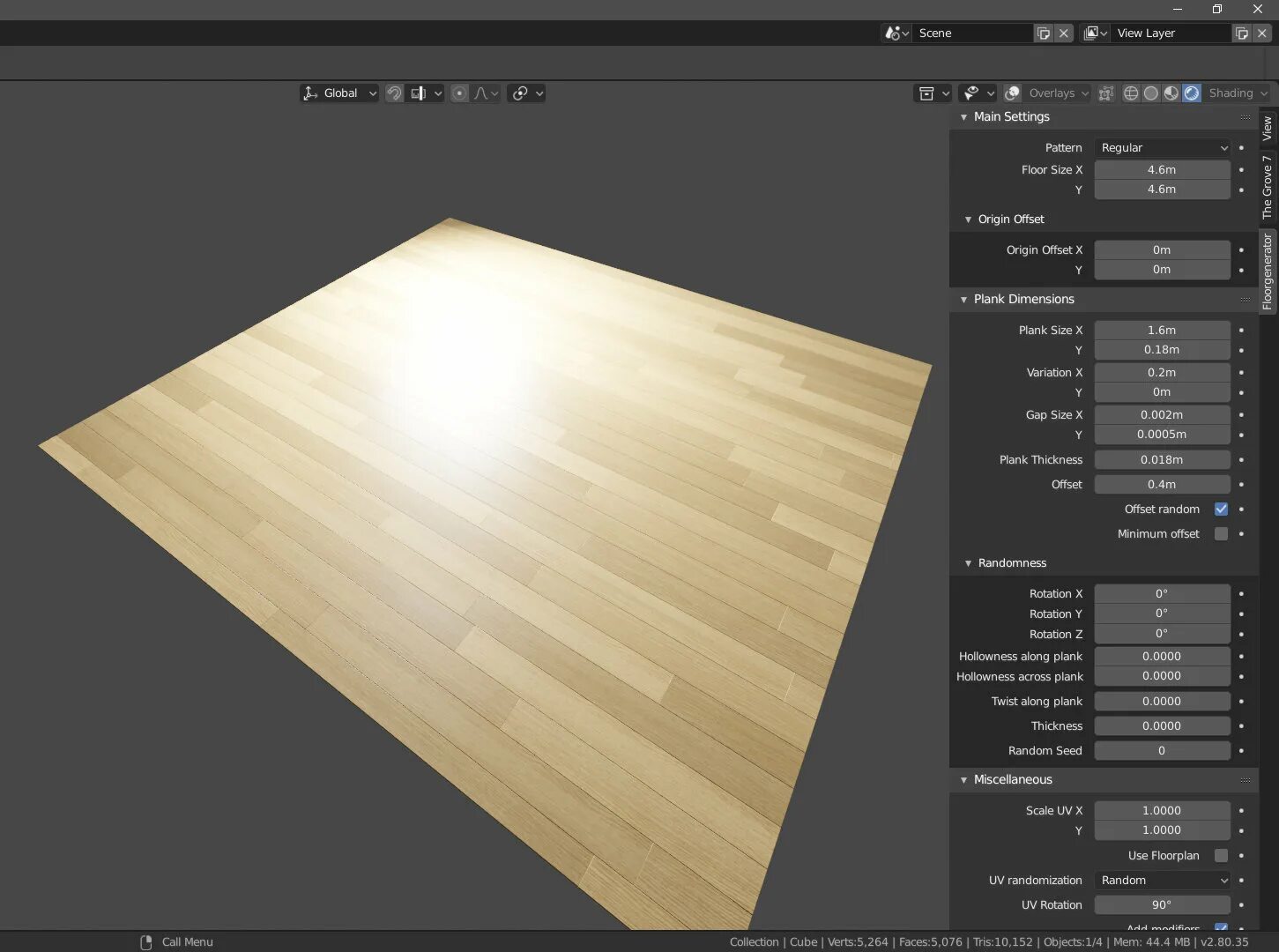The width and height of the screenshot is (1279, 952).
Task: Click animate dot beside Plank Thickness
Action: point(1241,459)
